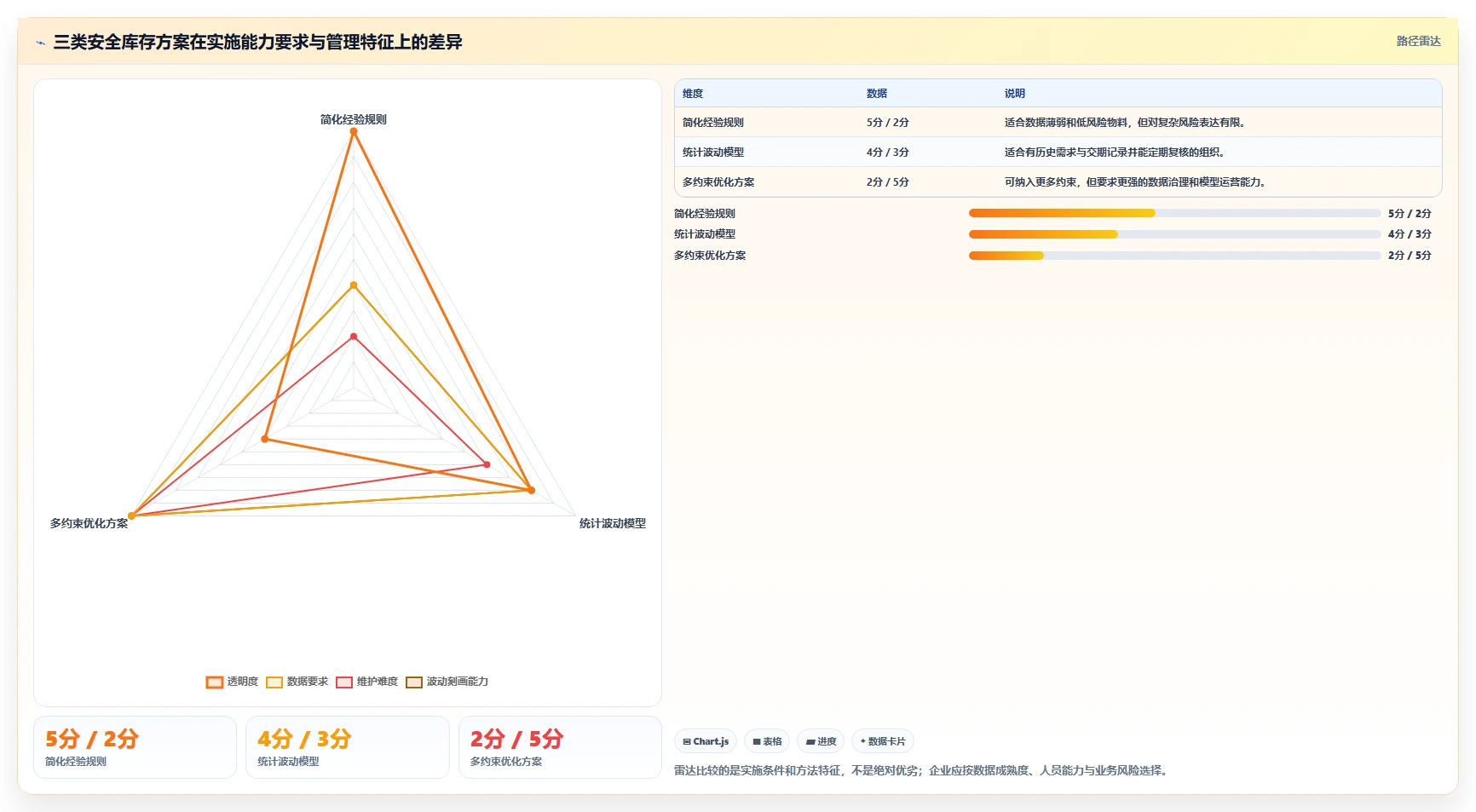Viewport: 1476px width, 812px height.
Task: Click the 5分 / 2分 stat card
Action: [x=135, y=747]
